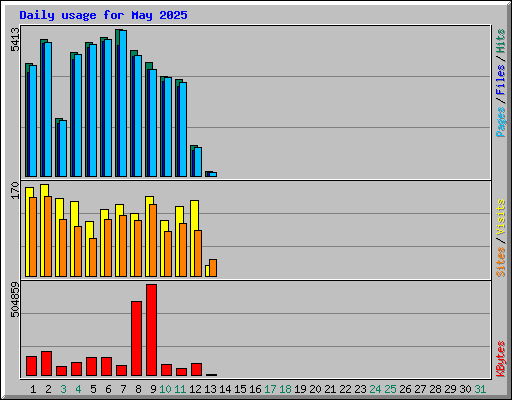Click the orange sites bar for day 5

[93, 257]
